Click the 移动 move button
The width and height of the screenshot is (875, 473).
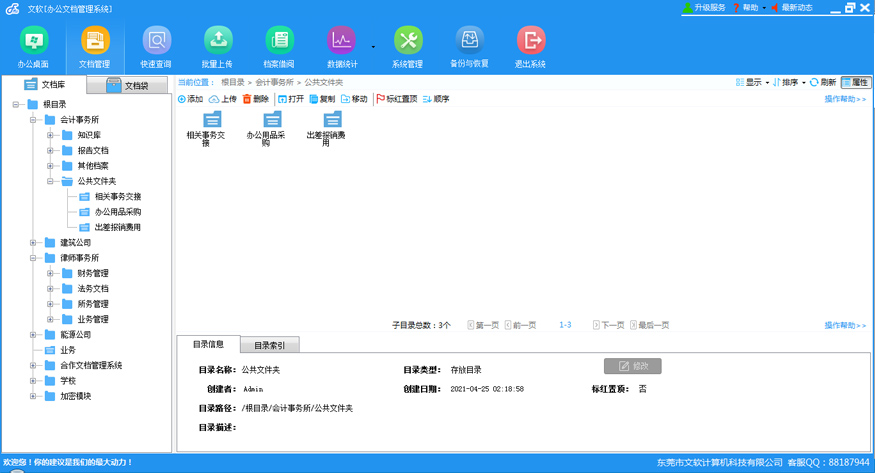354,99
